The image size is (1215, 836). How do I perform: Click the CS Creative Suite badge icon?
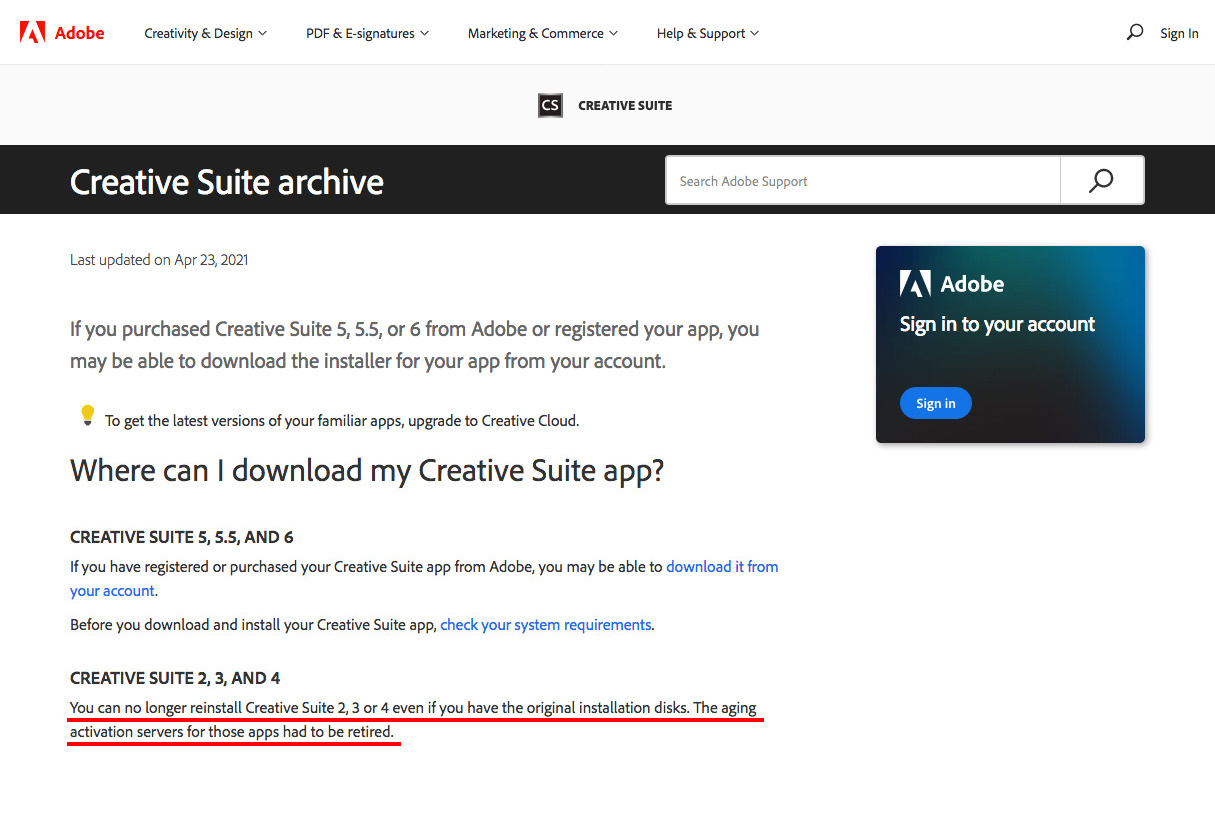pos(550,105)
